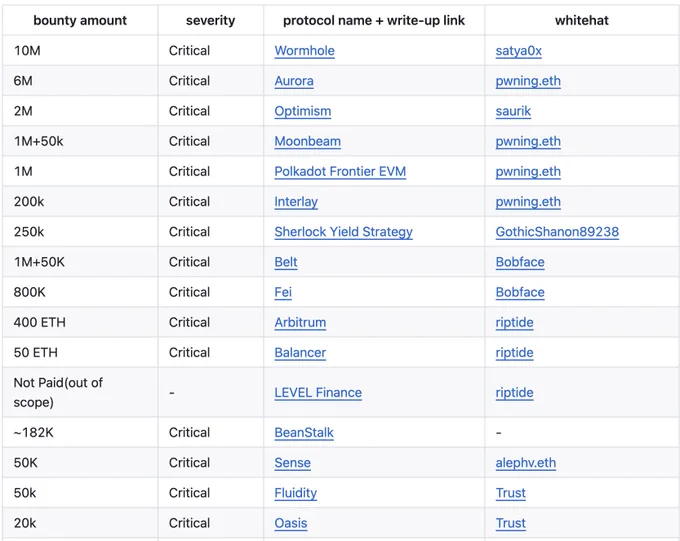The image size is (680, 541).
Task: Select the 'bounty amount' column header
Action: pyautogui.click(x=80, y=20)
